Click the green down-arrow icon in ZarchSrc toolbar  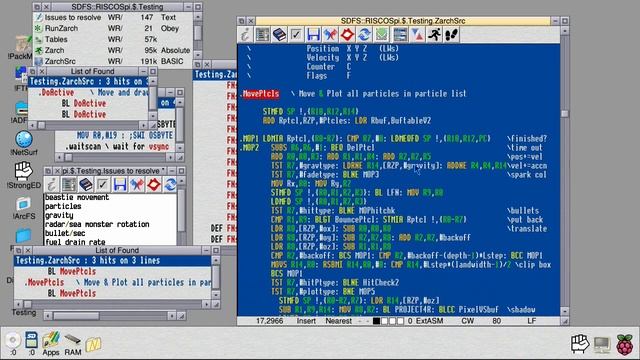(x=381, y=35)
